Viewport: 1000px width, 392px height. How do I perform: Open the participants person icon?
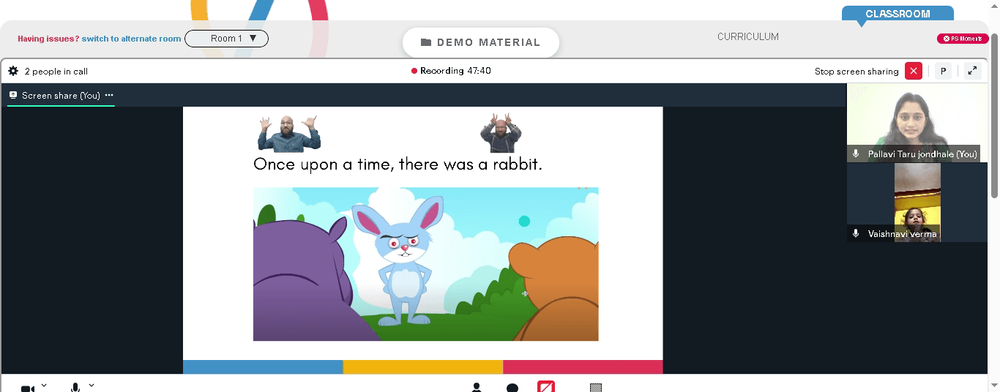coord(476,388)
